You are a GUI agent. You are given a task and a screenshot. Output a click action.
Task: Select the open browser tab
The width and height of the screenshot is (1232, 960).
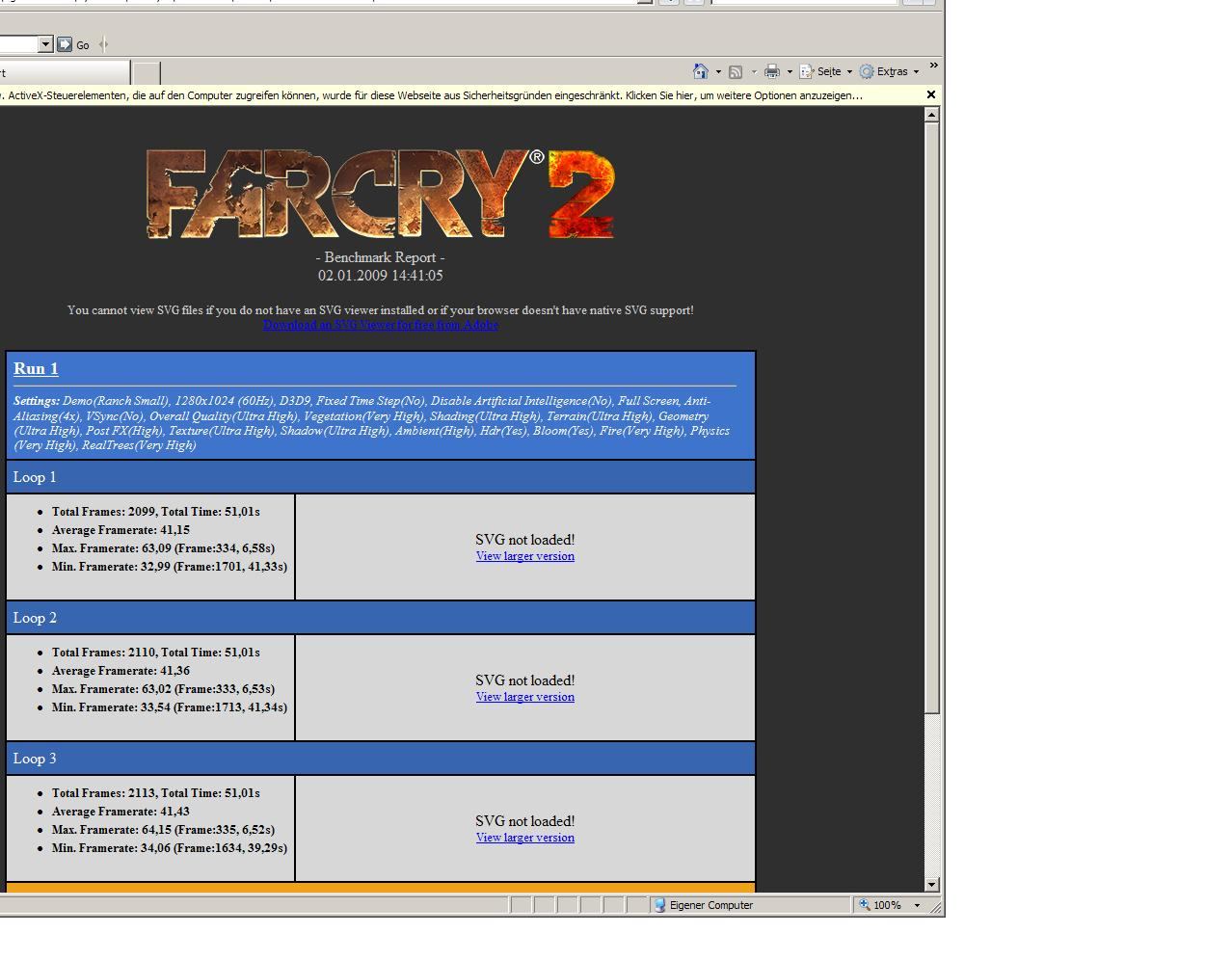(64, 72)
